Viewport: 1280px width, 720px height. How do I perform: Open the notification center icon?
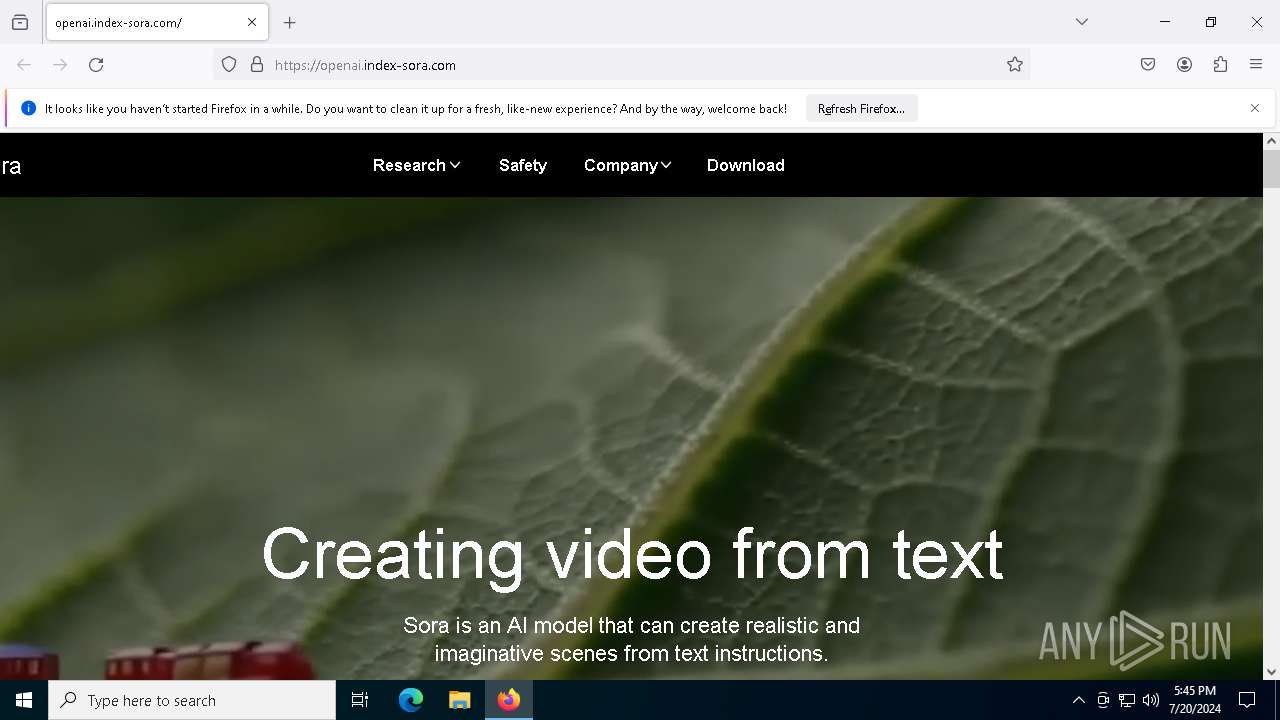point(1247,700)
